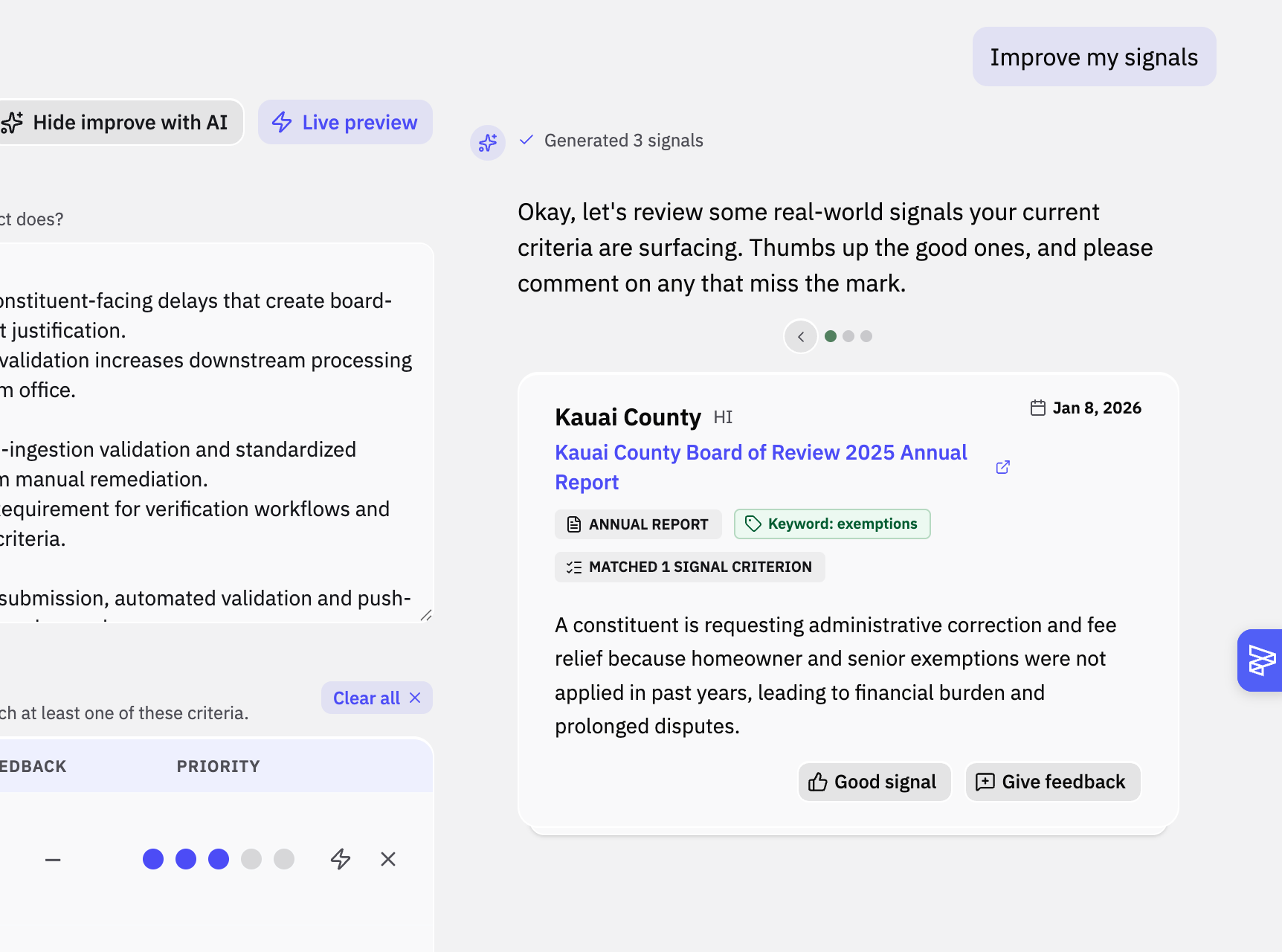Click Clear all criteria
The width and height of the screenshot is (1282, 952).
(377, 698)
